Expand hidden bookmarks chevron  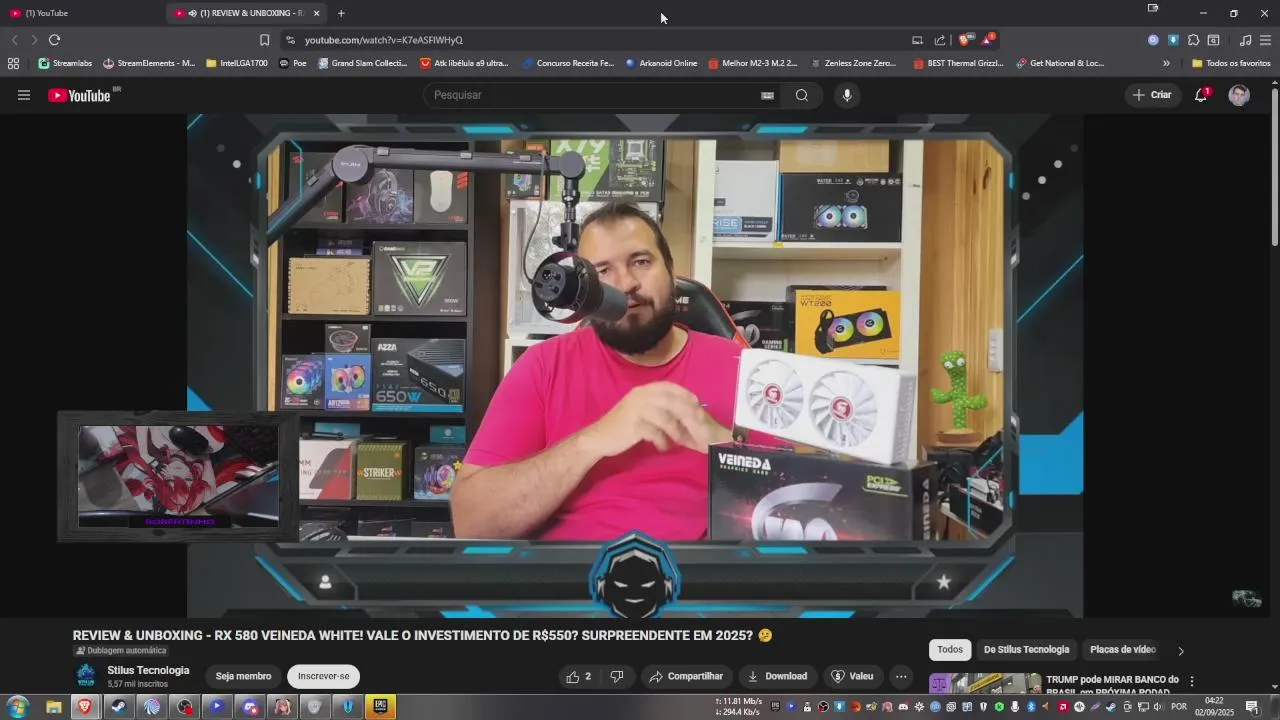tap(1166, 63)
